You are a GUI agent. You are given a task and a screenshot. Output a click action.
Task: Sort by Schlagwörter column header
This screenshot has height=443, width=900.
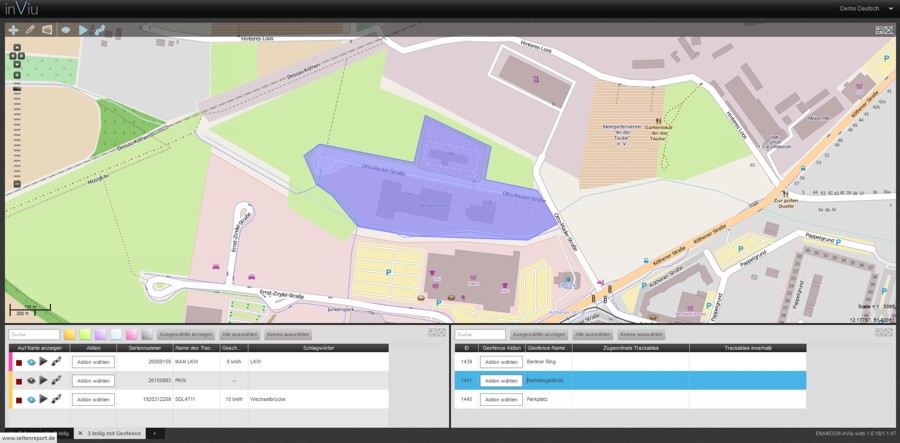coord(319,348)
